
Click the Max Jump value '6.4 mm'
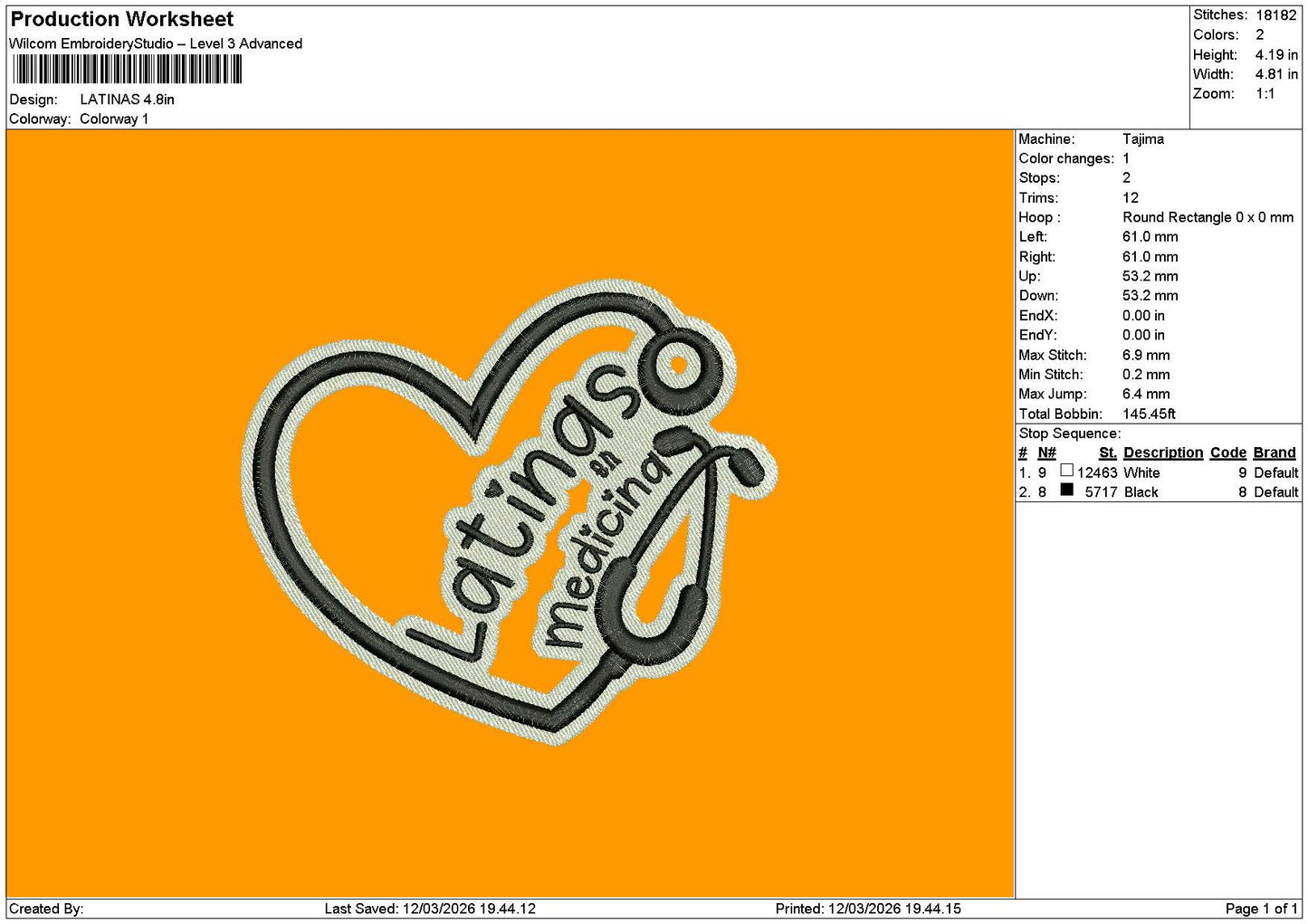point(1146,395)
